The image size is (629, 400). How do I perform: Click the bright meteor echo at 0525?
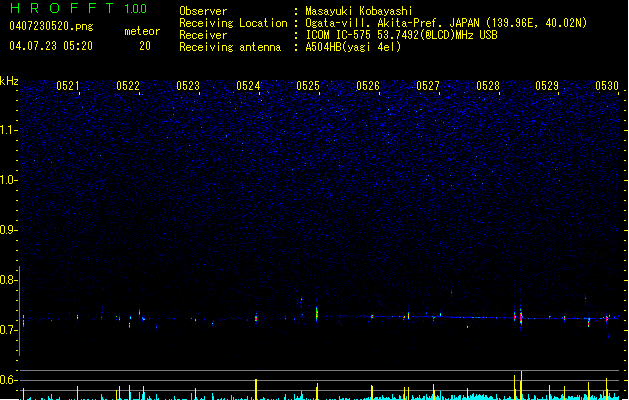[317, 314]
